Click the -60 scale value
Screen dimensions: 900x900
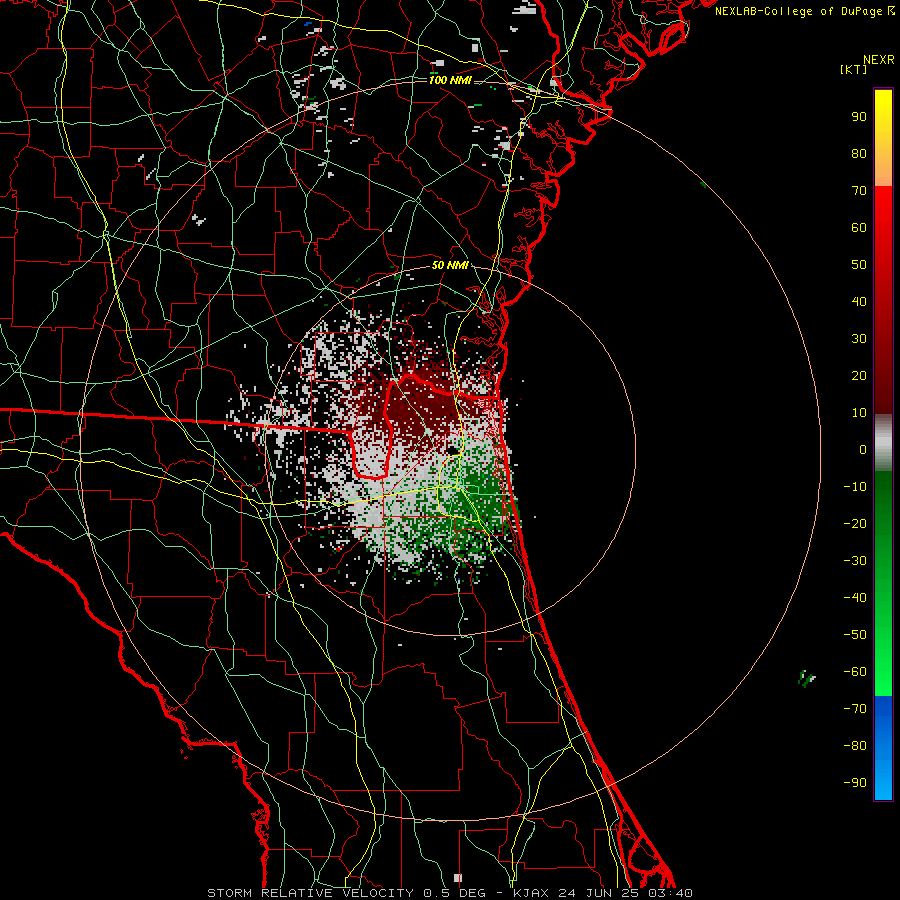pos(855,672)
